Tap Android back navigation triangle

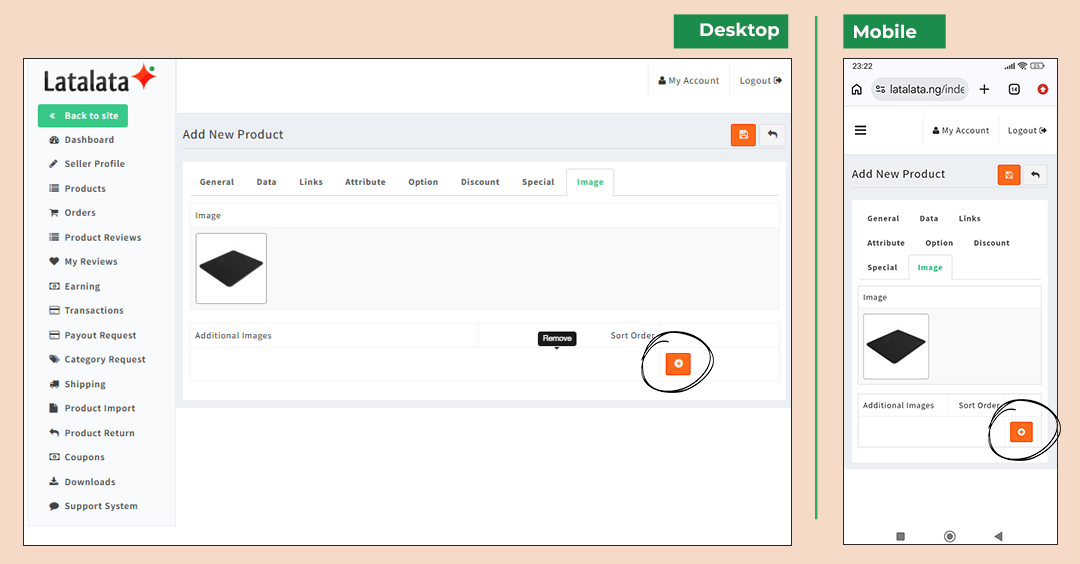coord(998,536)
